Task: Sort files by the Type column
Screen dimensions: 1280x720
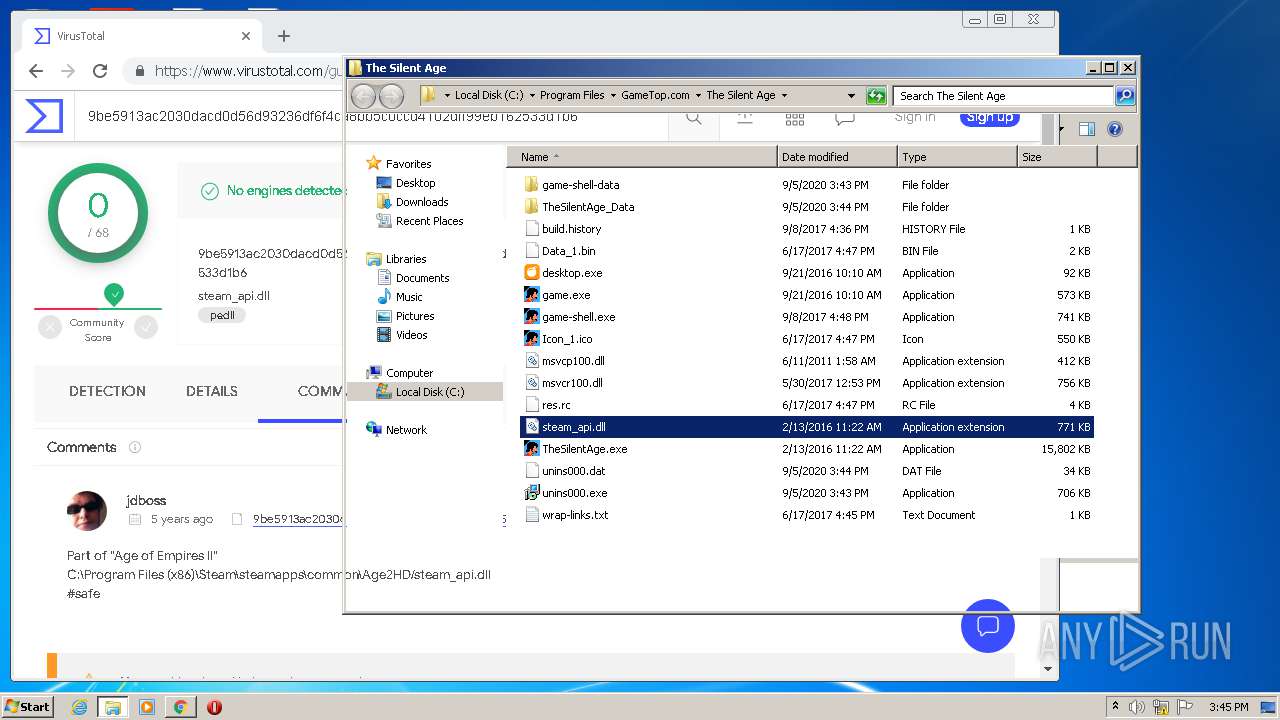Action: (957, 157)
